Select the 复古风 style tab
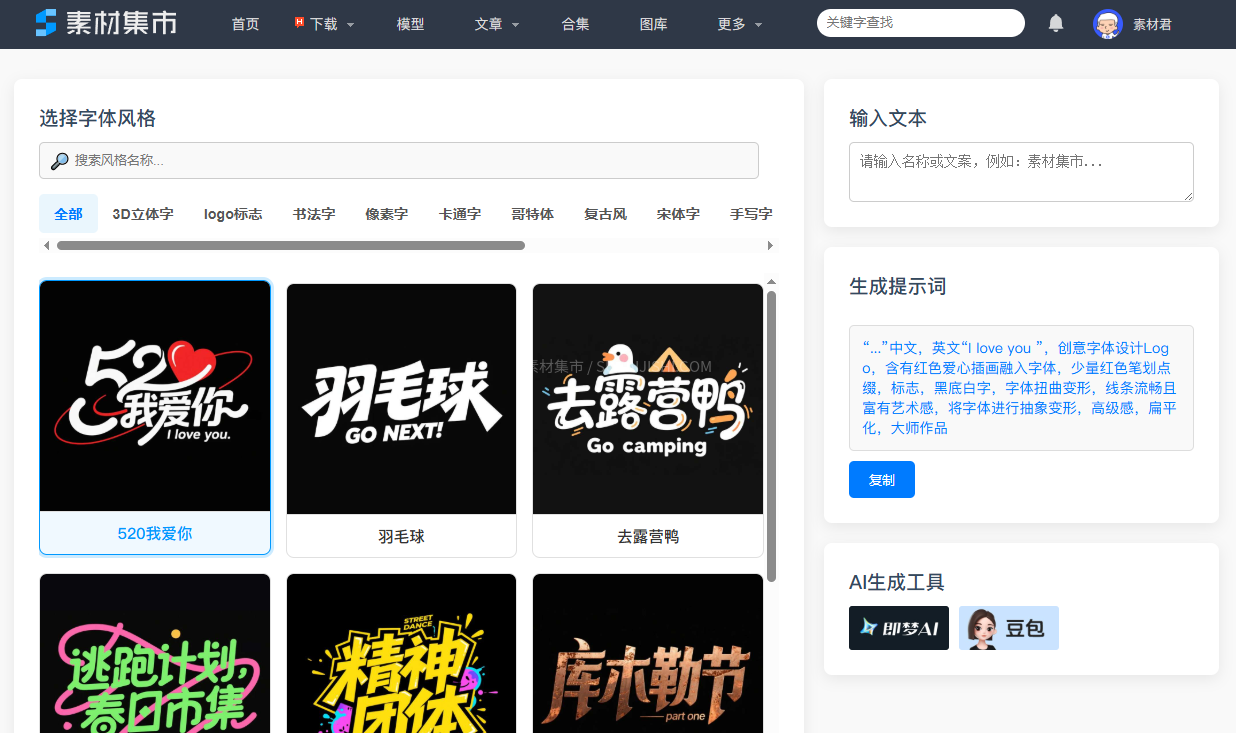This screenshot has width=1236, height=733. (605, 214)
